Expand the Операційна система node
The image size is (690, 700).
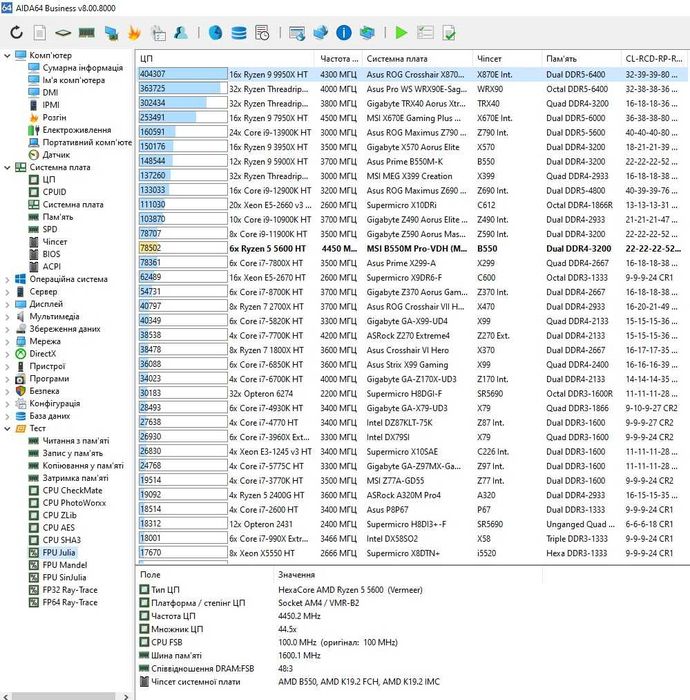click(x=7, y=279)
